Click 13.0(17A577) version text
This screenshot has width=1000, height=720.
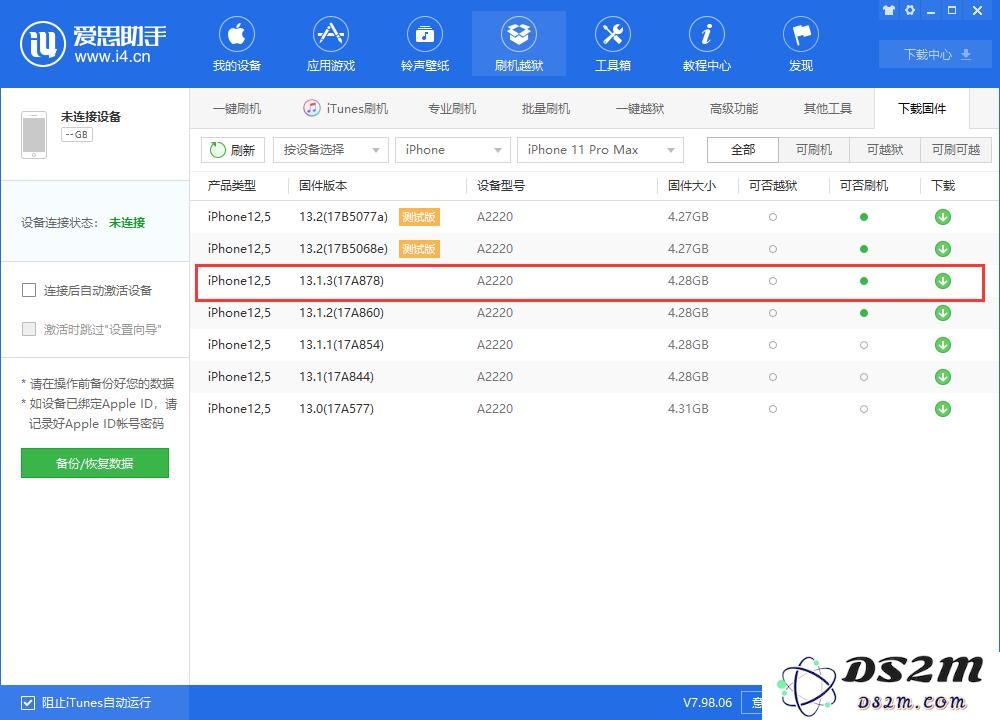pos(336,409)
